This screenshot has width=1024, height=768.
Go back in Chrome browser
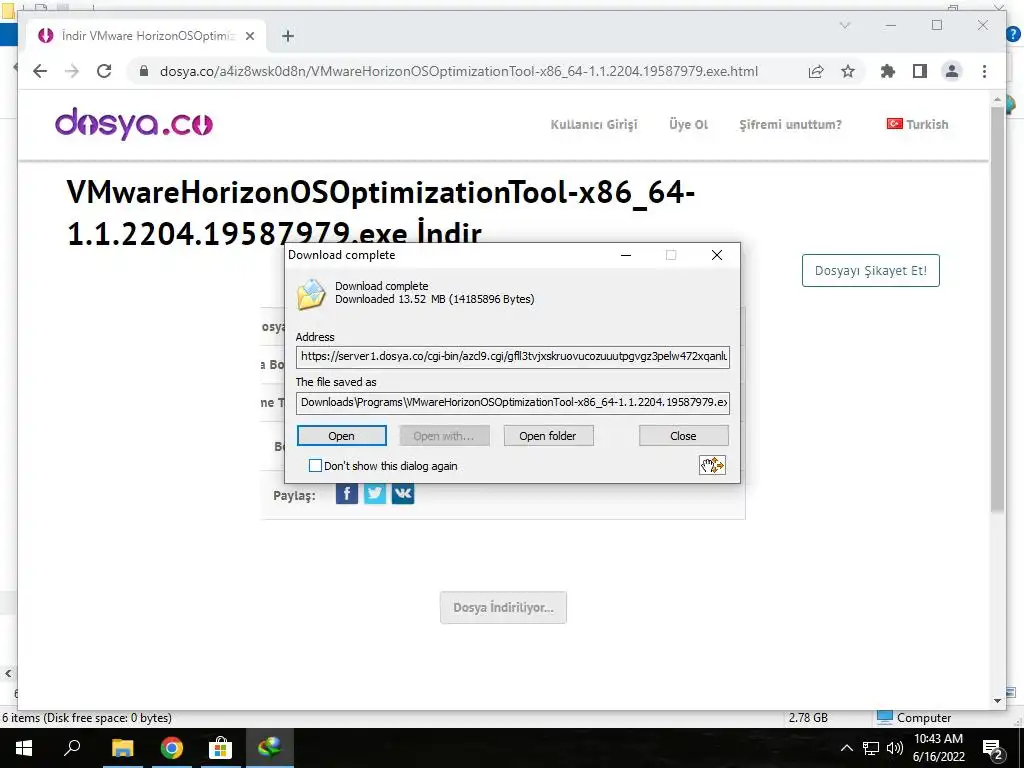(x=40, y=71)
